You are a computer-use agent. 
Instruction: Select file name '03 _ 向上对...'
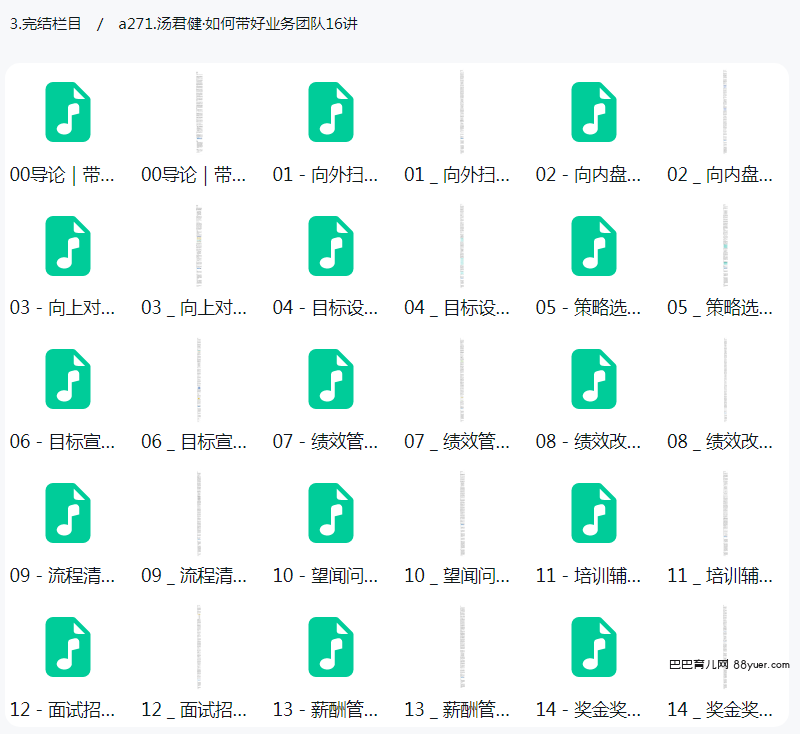tap(194, 308)
